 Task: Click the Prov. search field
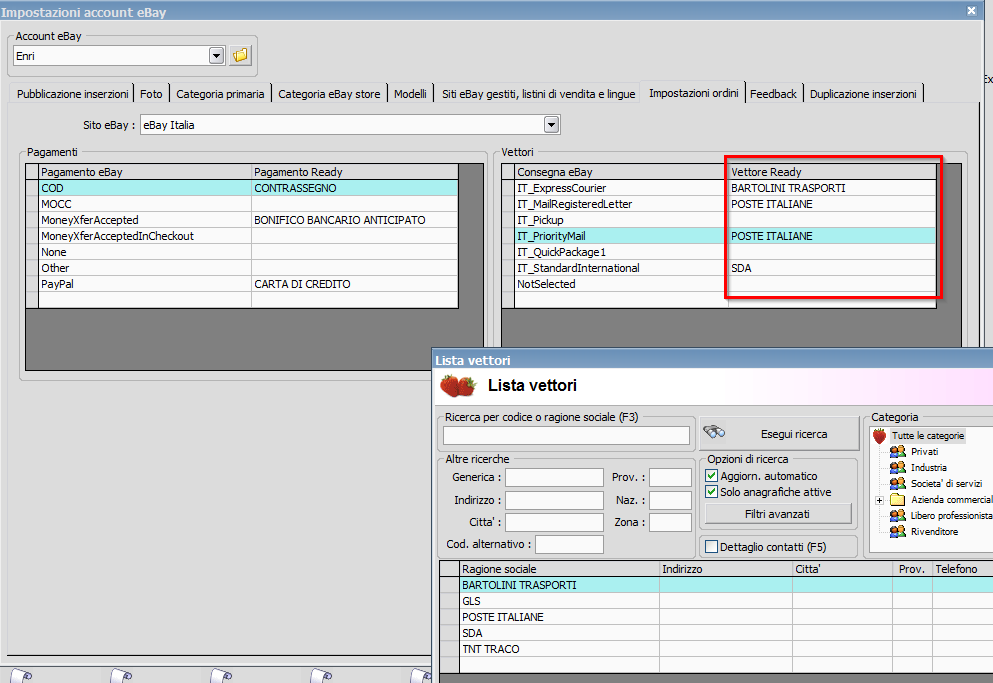pos(670,477)
